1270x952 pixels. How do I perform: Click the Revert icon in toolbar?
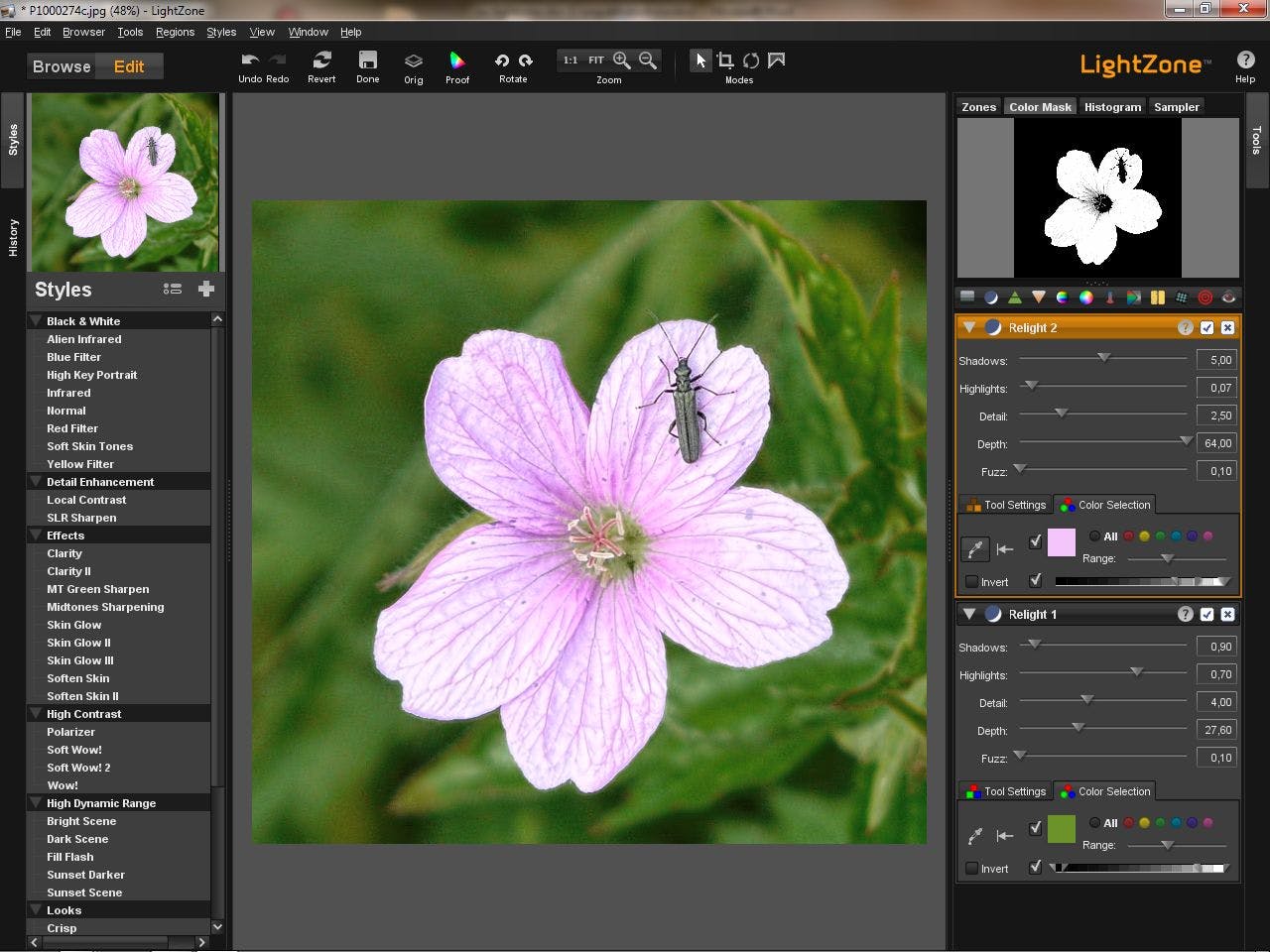pyautogui.click(x=321, y=60)
